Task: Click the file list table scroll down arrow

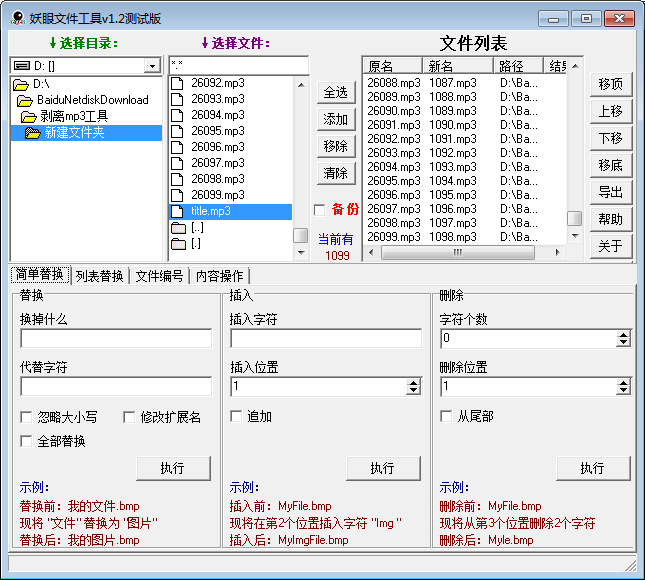Action: pos(575,236)
